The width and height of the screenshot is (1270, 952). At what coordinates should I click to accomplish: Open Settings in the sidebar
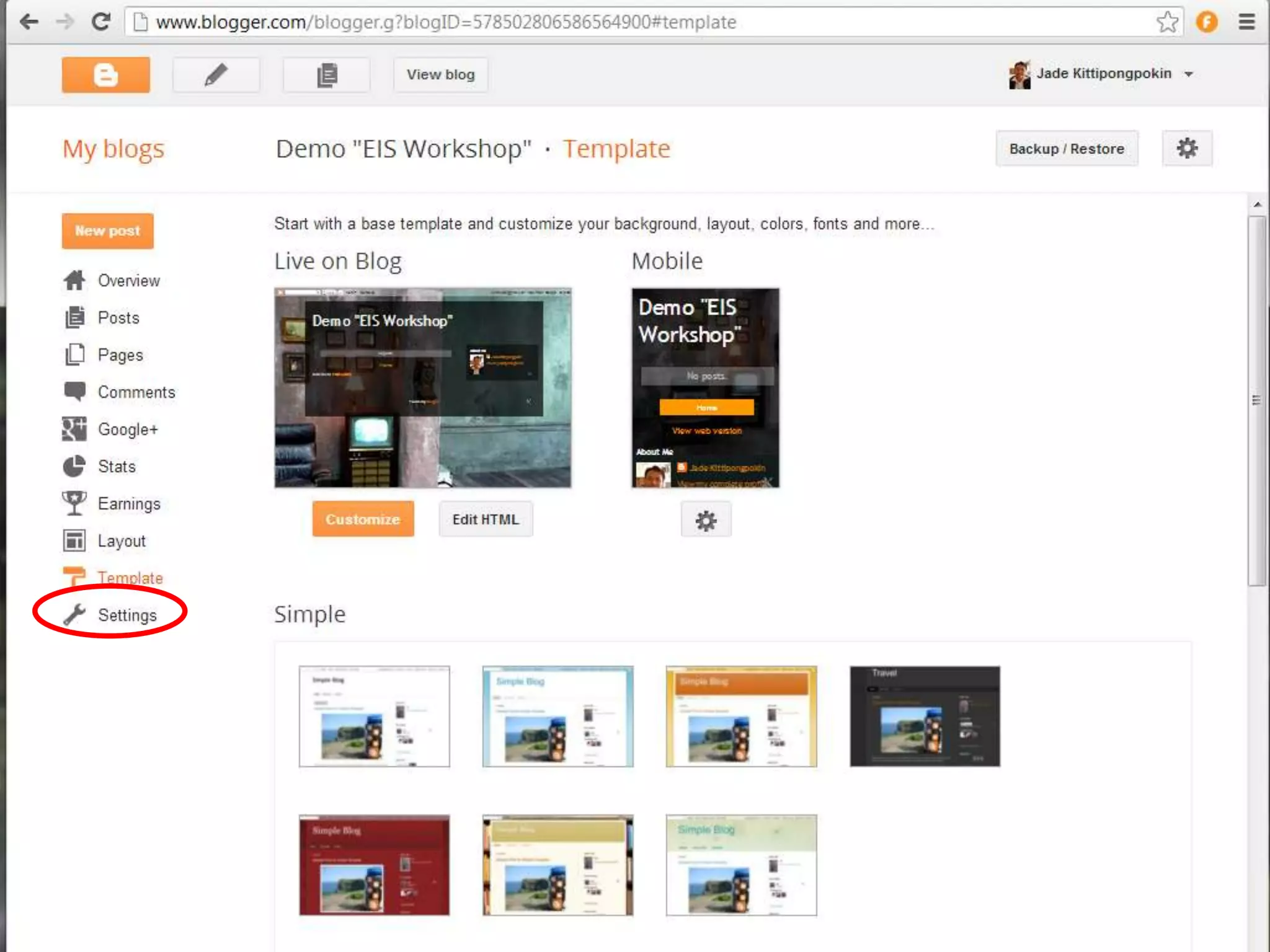[127, 615]
